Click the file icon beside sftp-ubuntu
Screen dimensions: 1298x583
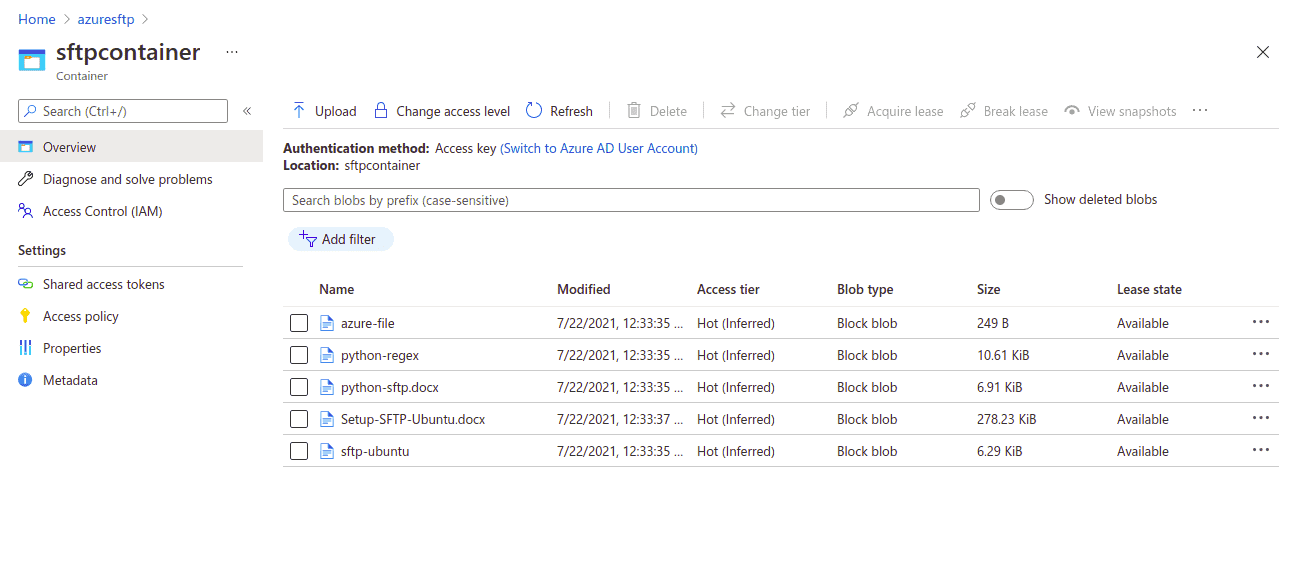[x=326, y=451]
